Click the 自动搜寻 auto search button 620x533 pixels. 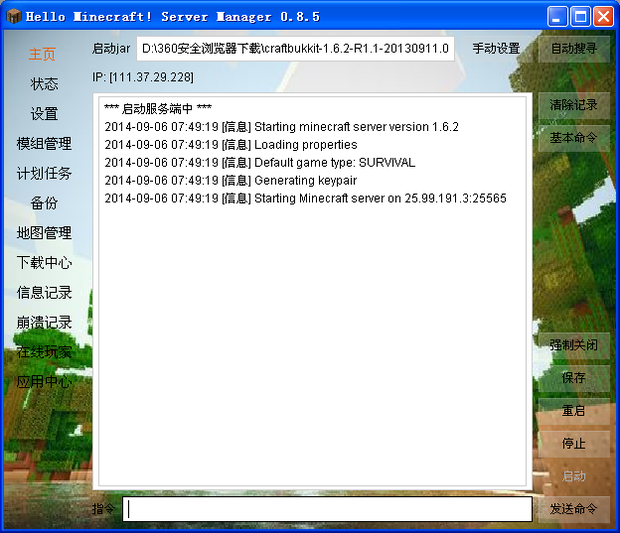point(574,49)
